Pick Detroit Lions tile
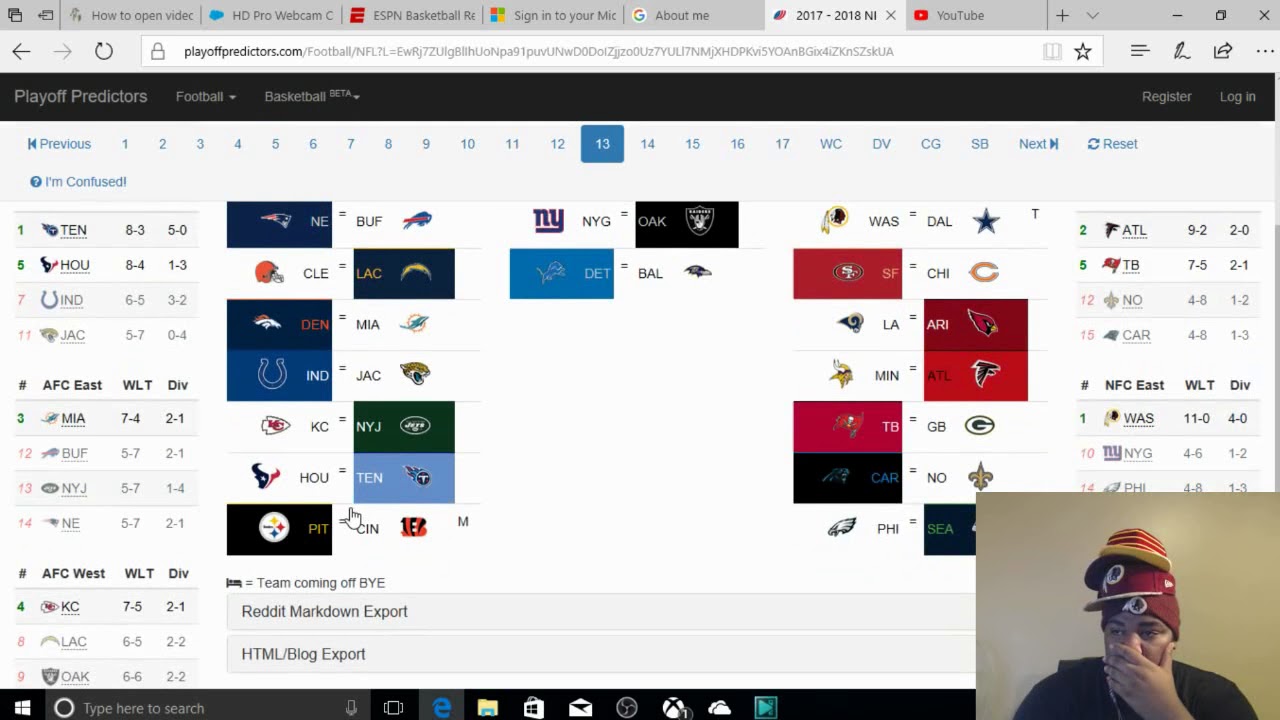 [562, 273]
